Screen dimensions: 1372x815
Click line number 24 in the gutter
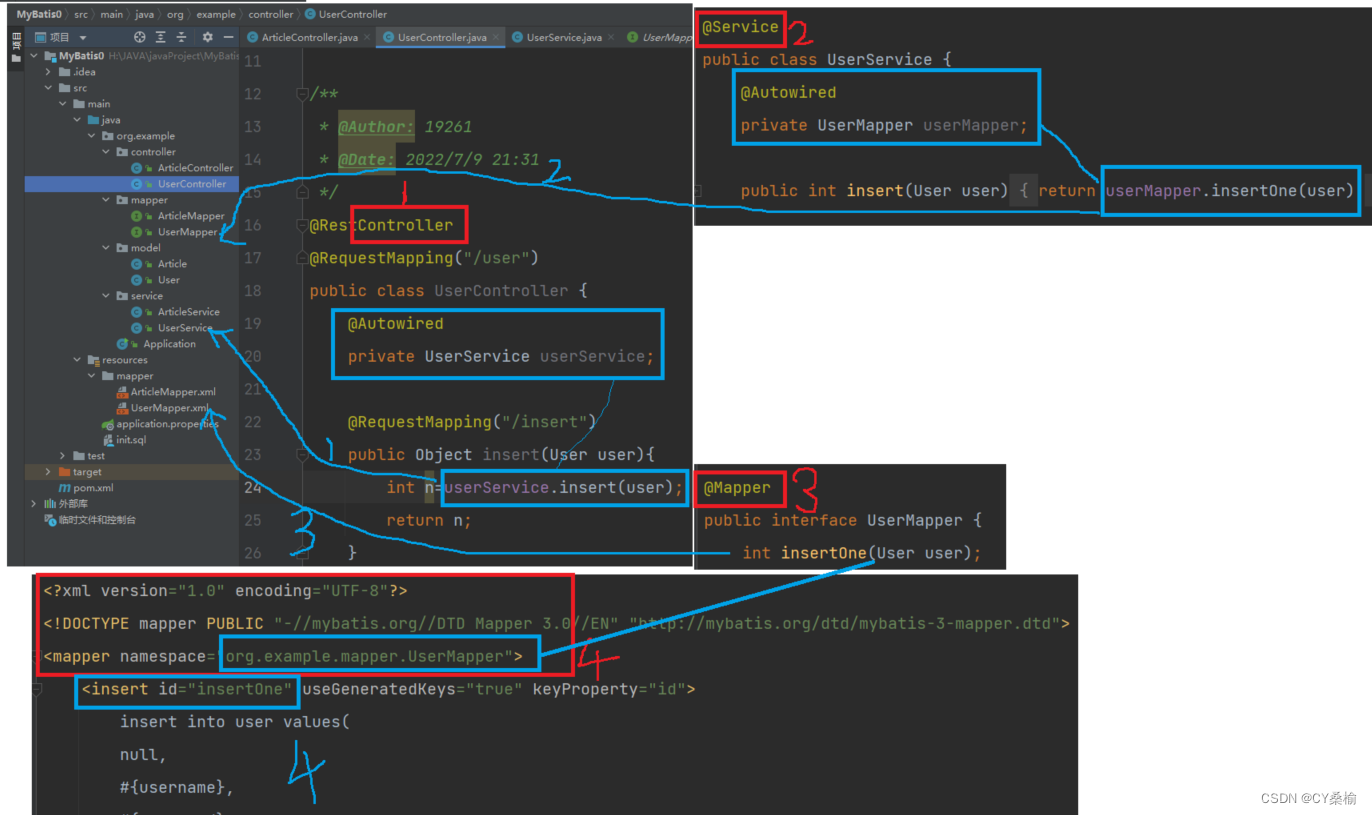252,488
